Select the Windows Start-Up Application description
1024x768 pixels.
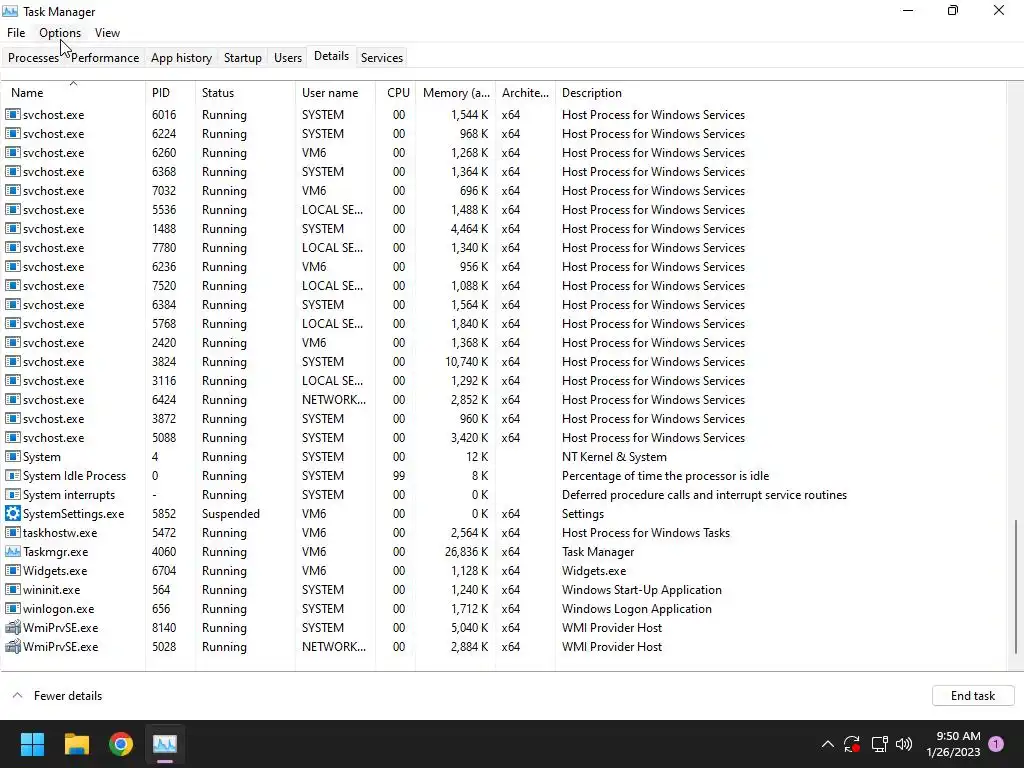[x=641, y=589]
